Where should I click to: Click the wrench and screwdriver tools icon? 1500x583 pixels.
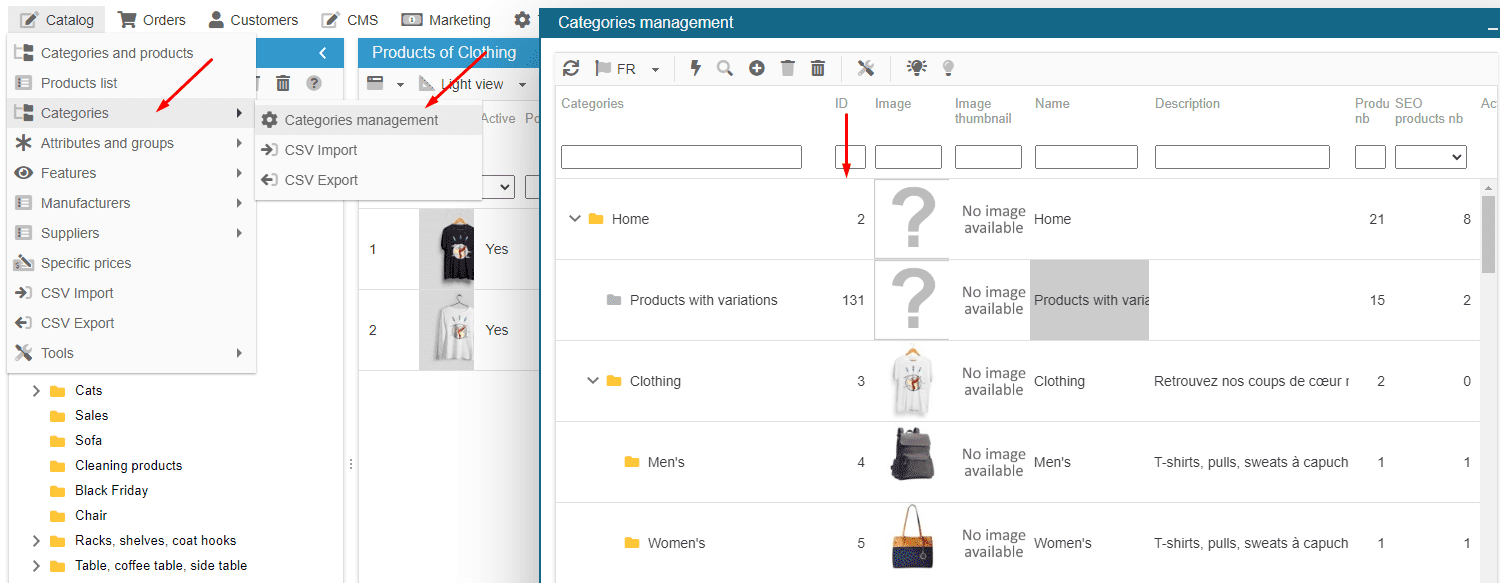(866, 68)
